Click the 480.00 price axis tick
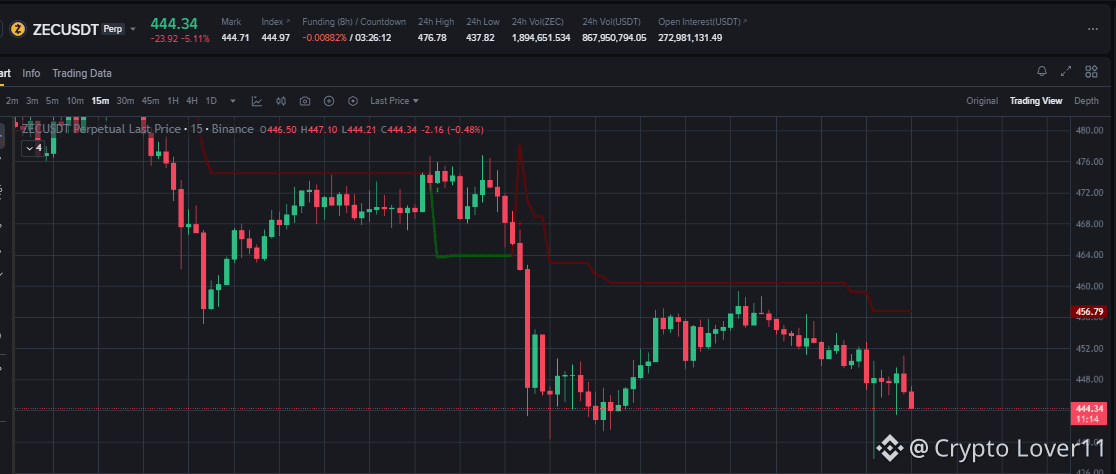This screenshot has width=1116, height=474. [1090, 131]
